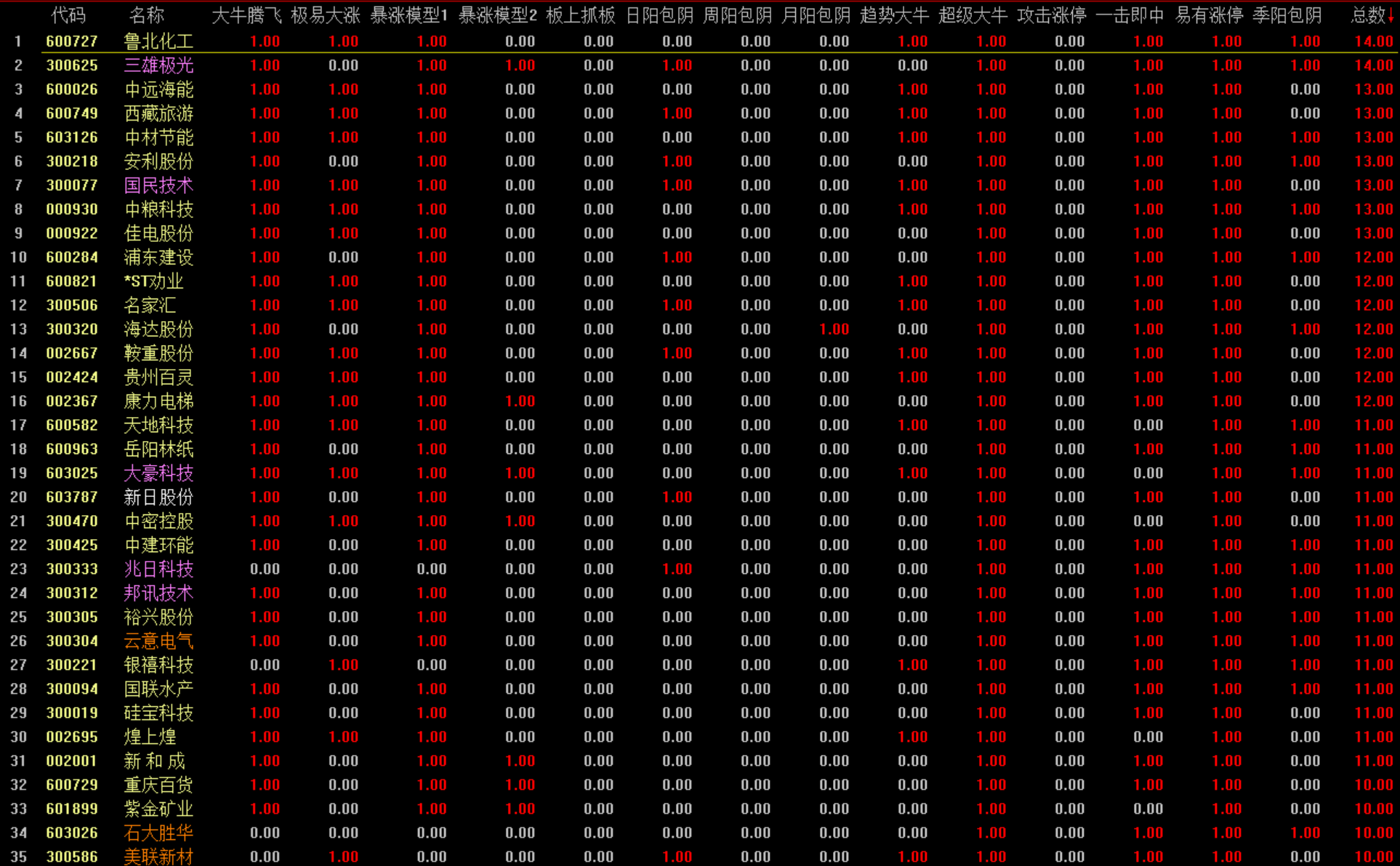Click stock code 600727
Viewport: 1400px width, 866px height.
point(72,41)
